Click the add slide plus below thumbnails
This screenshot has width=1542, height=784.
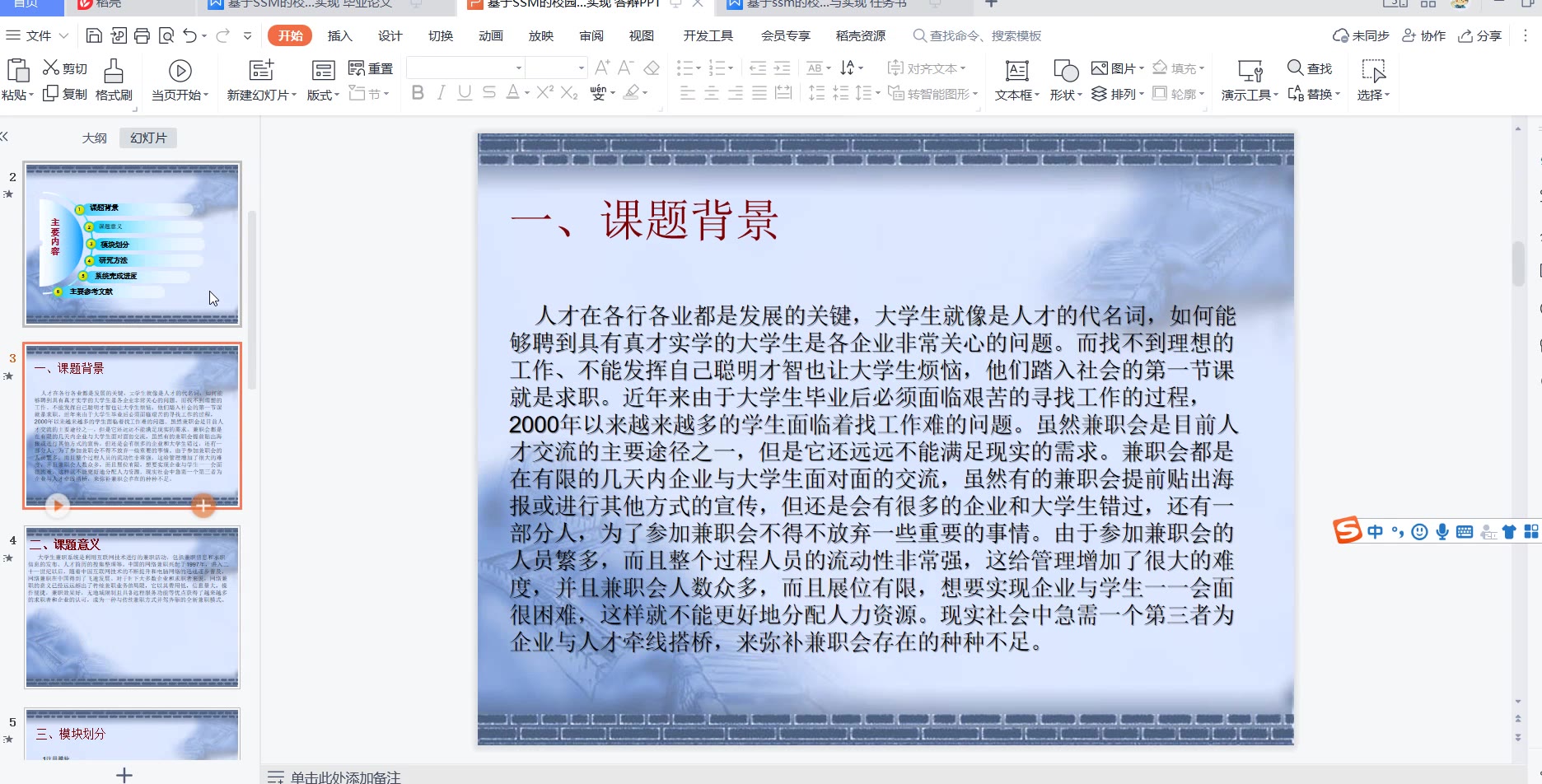pos(124,774)
